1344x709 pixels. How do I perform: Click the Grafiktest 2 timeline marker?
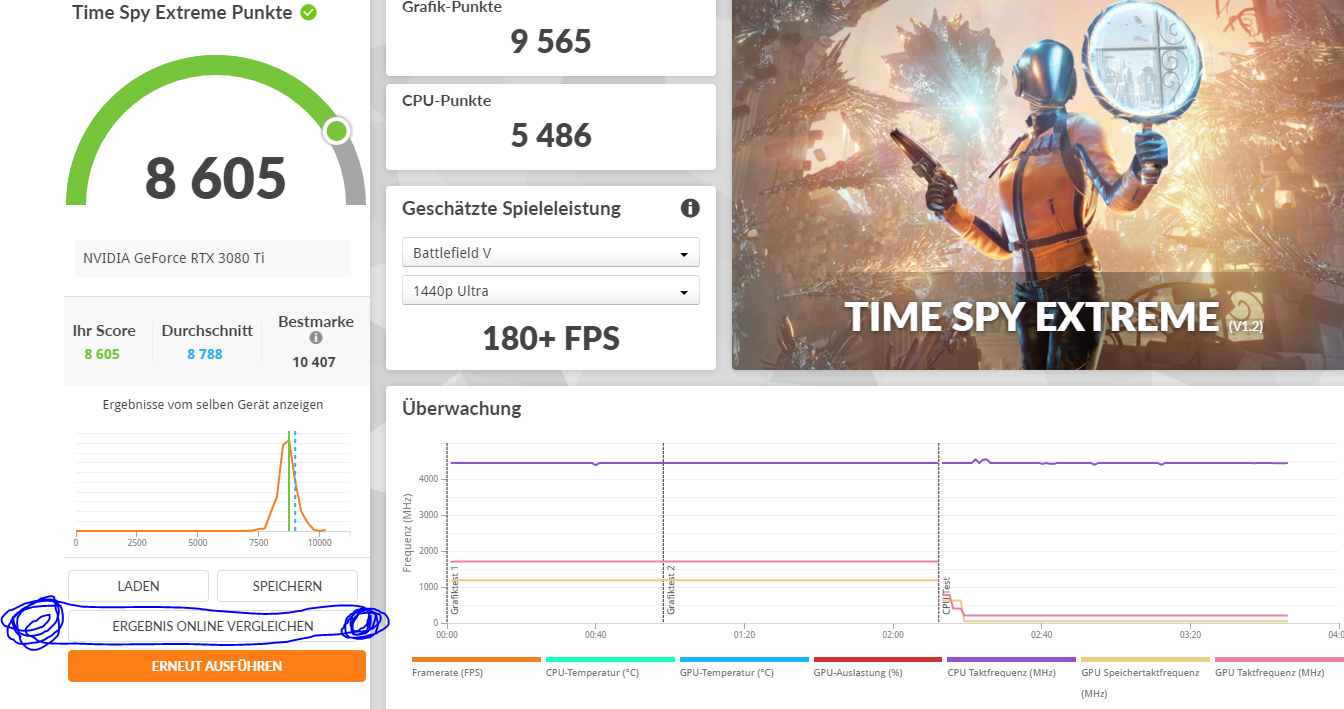pos(671,590)
